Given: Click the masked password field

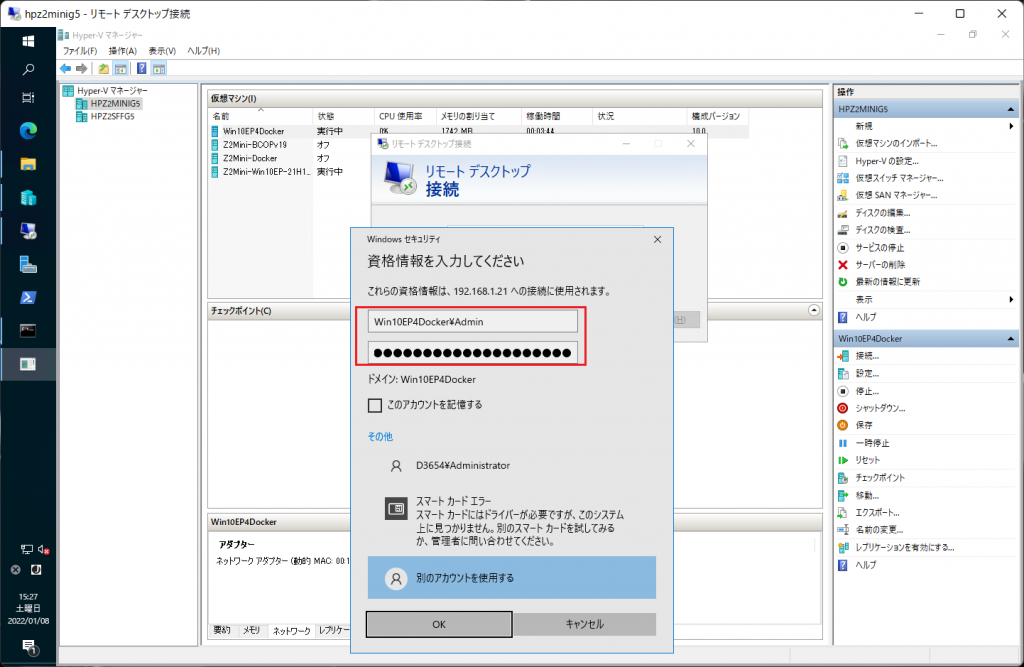Looking at the screenshot, I should (473, 353).
